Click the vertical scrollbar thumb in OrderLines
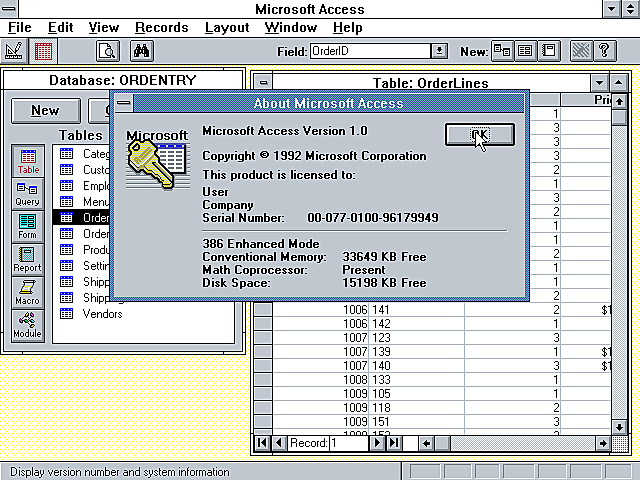This screenshot has width=640, height=480. 619,117
